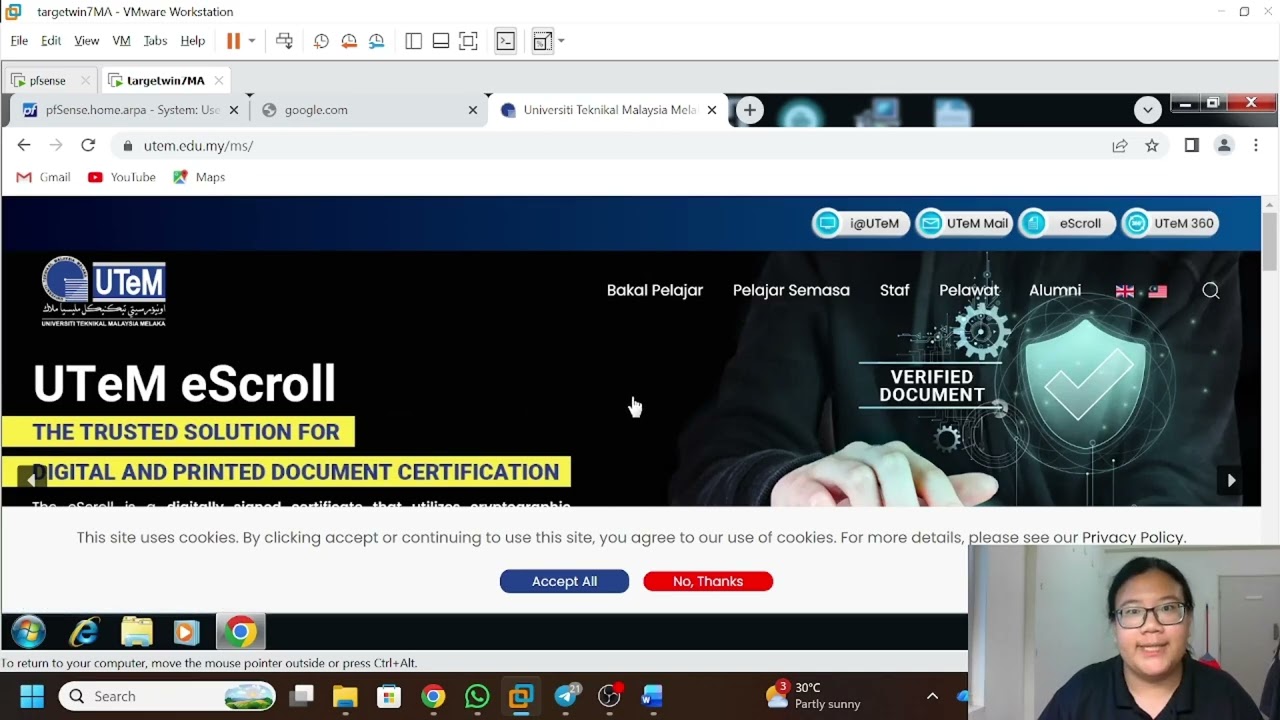Open Pelawat menu item
Image resolution: width=1280 pixels, height=720 pixels.
point(969,290)
